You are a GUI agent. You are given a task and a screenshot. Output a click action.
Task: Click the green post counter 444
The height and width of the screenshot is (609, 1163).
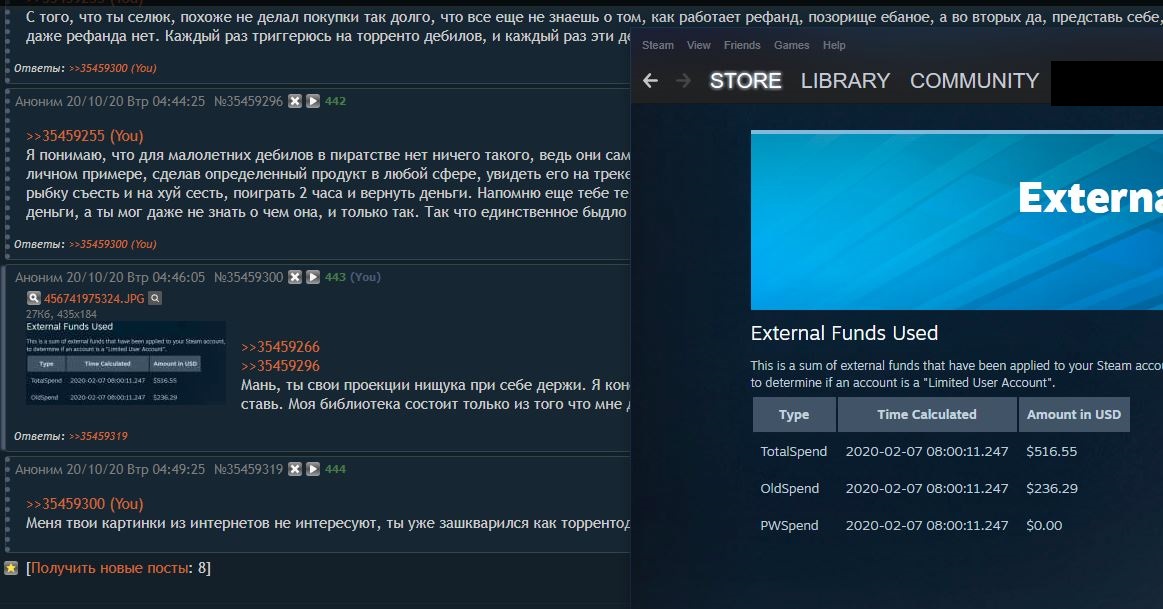pyautogui.click(x=335, y=469)
